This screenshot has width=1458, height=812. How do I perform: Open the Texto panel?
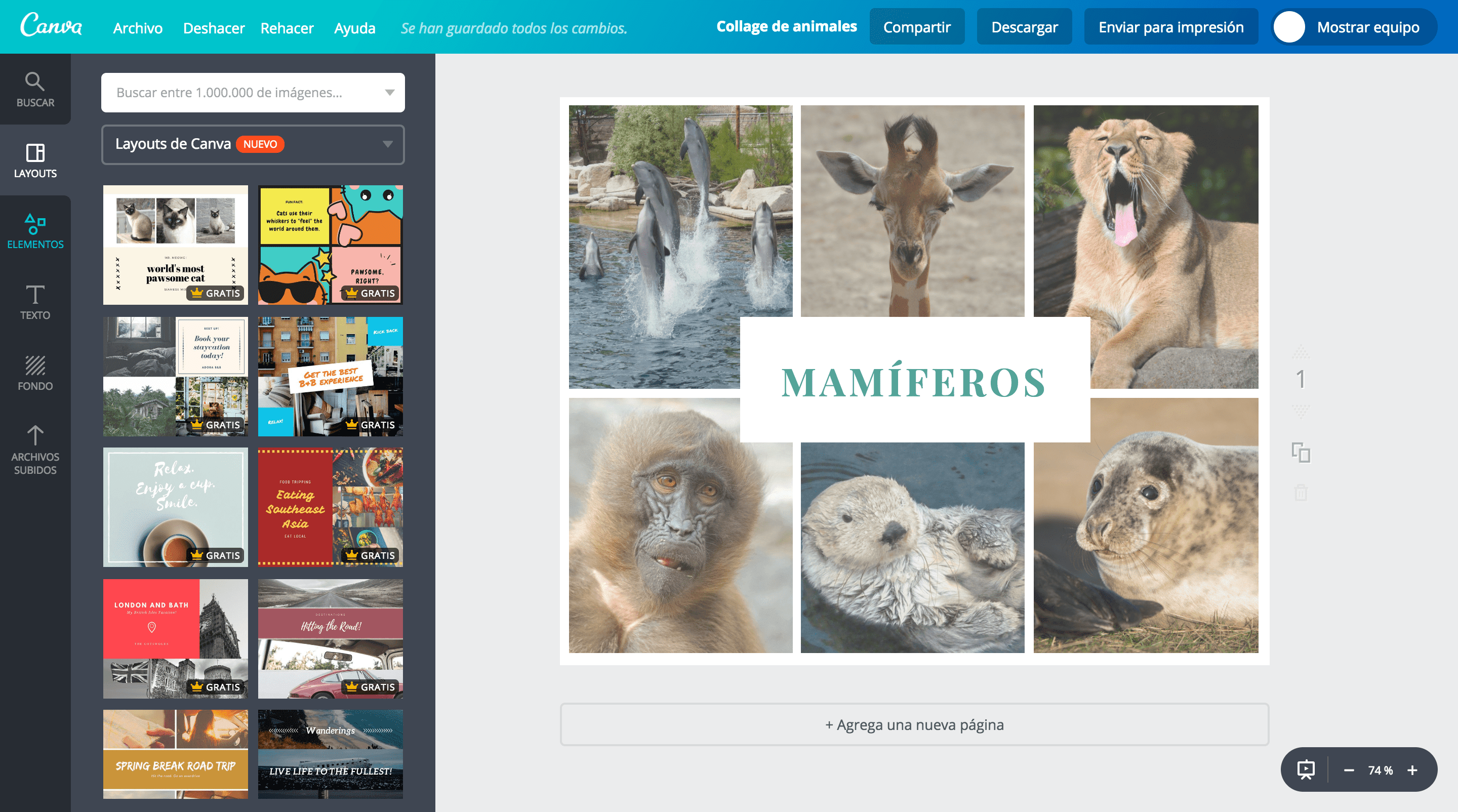[x=35, y=303]
